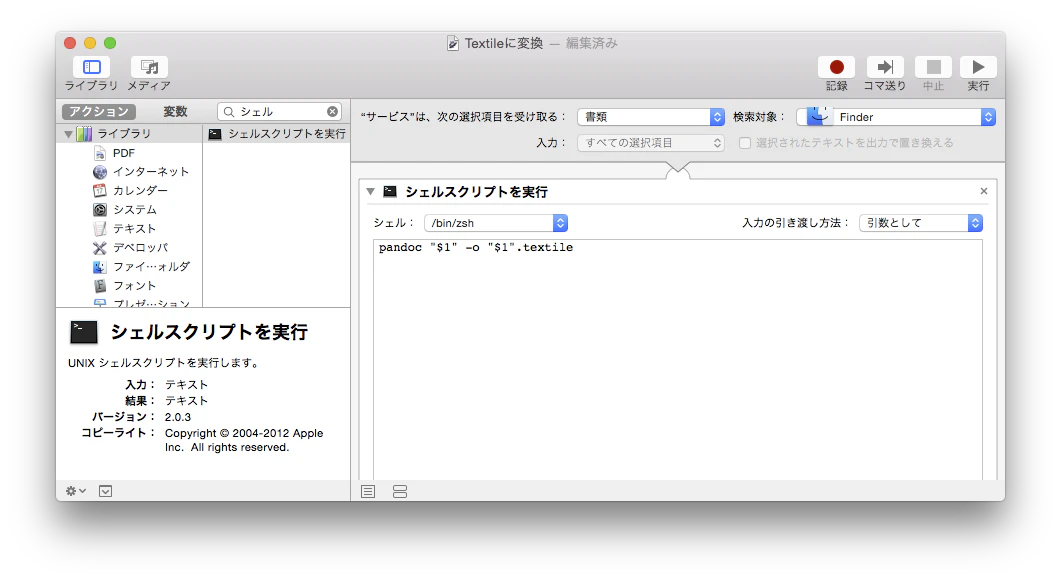The height and width of the screenshot is (581, 1061).
Task: Click terminal icon in action results list
Action: pos(215,134)
